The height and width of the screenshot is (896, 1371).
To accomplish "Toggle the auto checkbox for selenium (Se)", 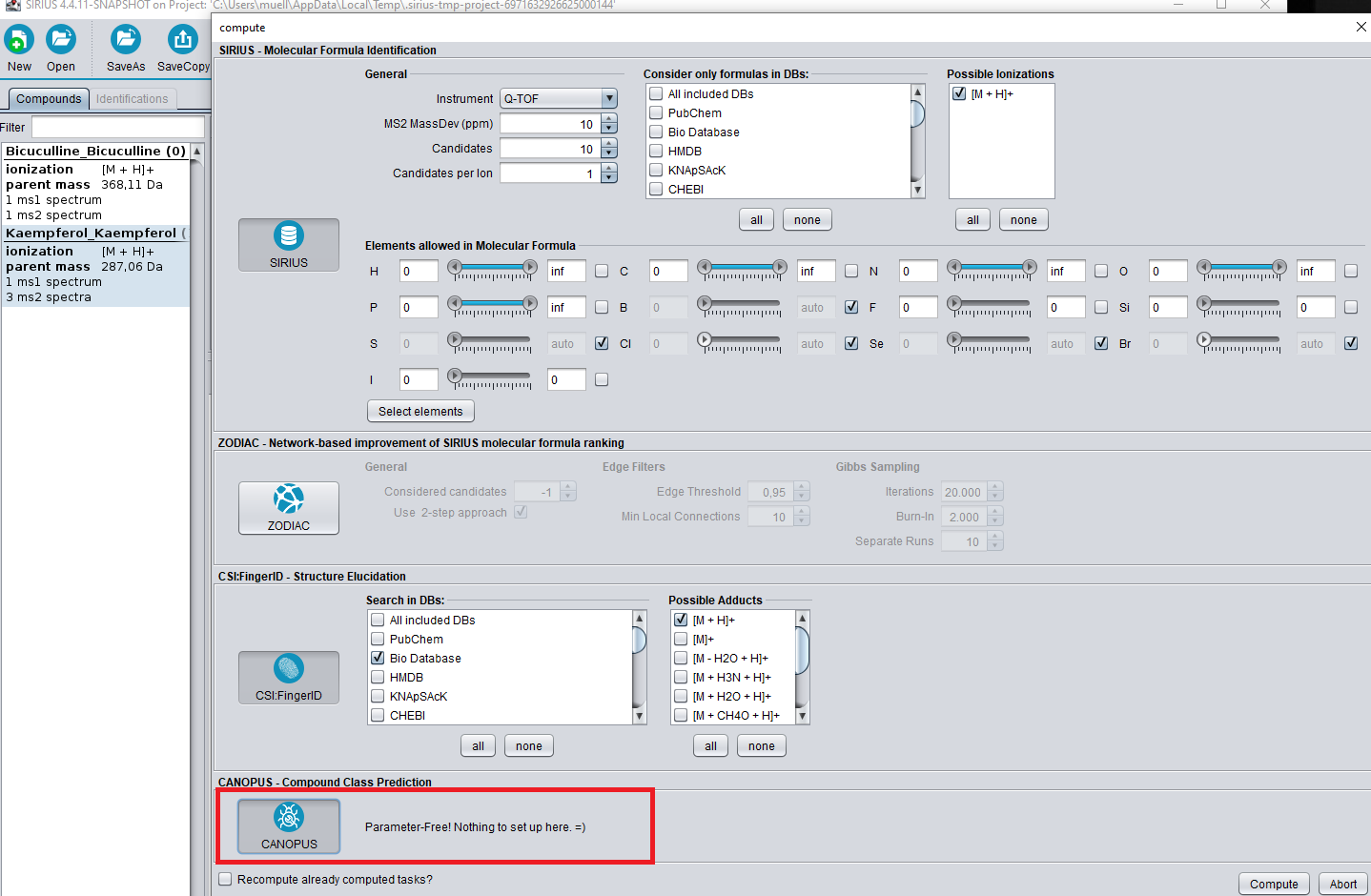I will [1101, 343].
